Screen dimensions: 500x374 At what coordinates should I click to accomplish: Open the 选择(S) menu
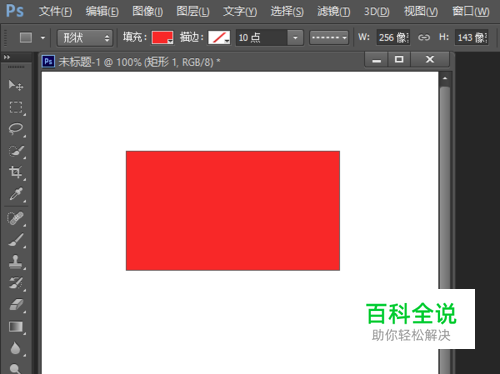pyautogui.click(x=287, y=12)
